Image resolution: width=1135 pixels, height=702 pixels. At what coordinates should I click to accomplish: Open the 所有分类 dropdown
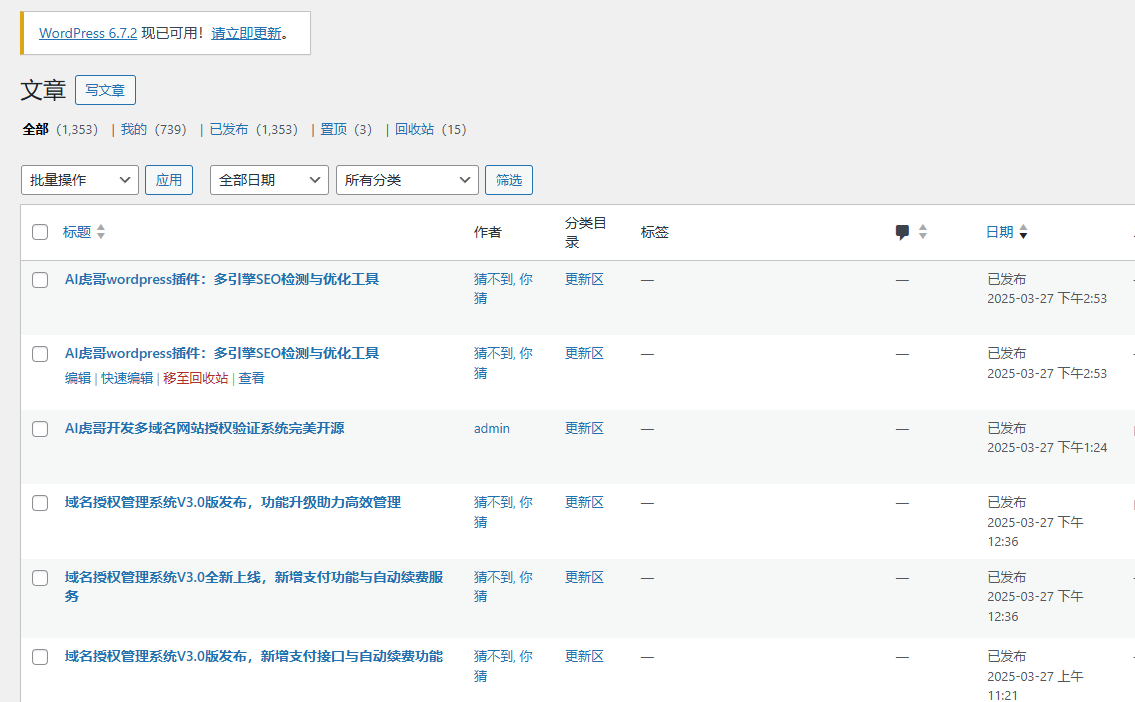point(407,180)
